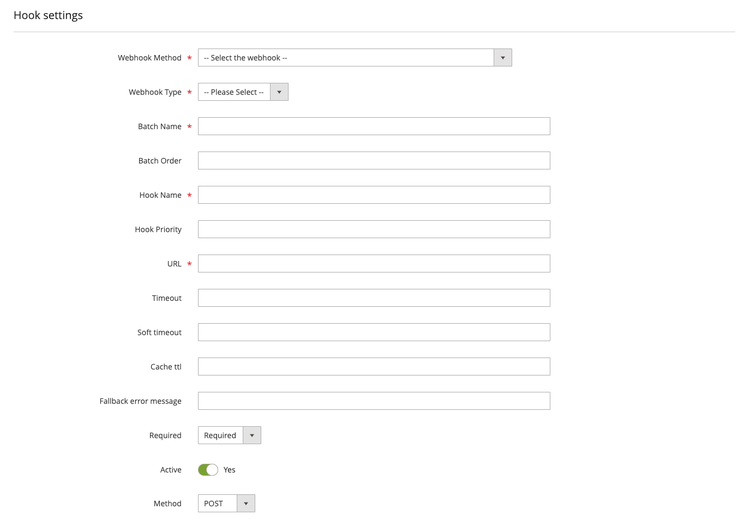Select the Cache ttl input
This screenshot has width=750, height=527.
tap(374, 367)
